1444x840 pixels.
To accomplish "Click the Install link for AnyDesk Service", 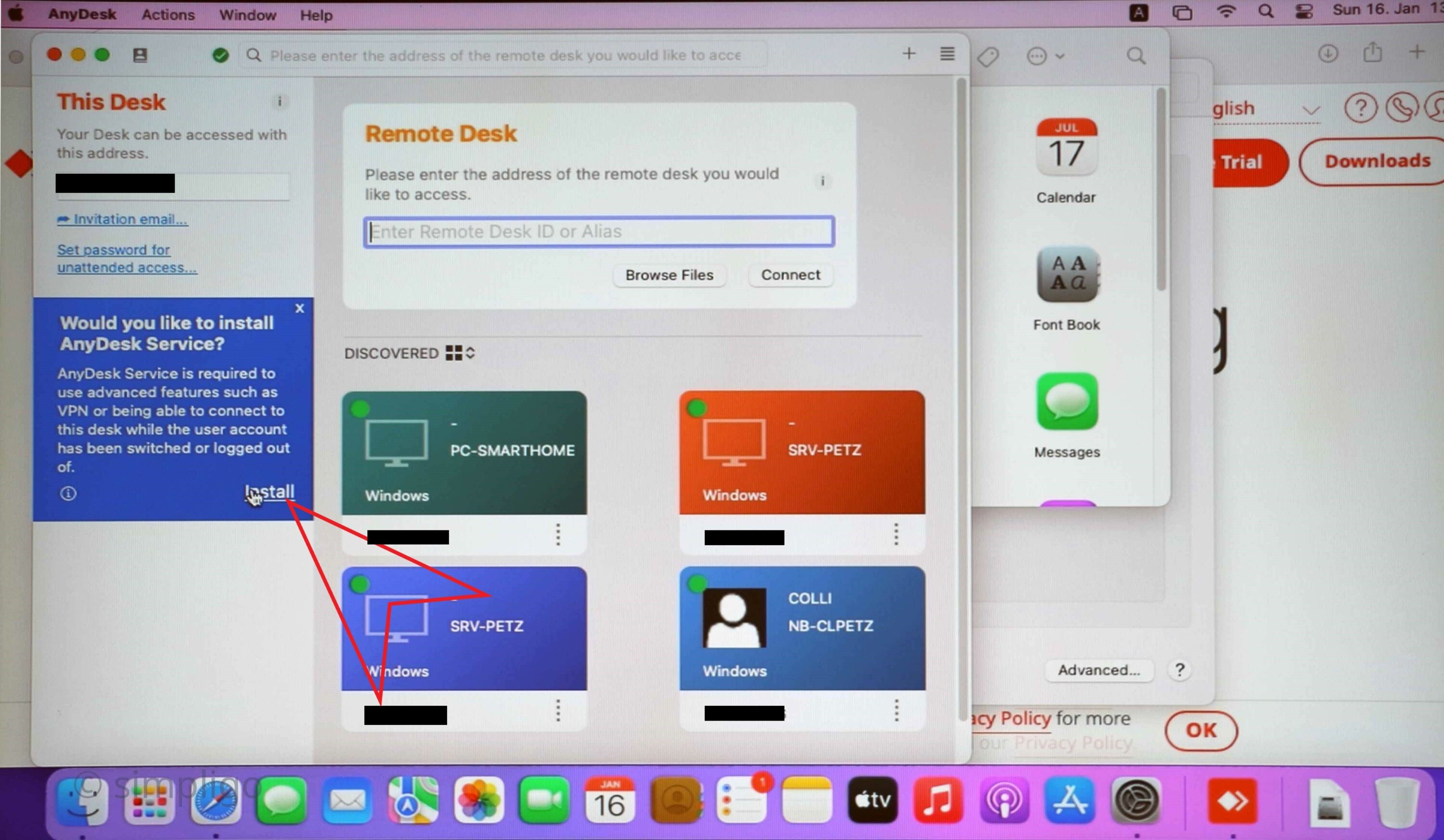I will (270, 491).
